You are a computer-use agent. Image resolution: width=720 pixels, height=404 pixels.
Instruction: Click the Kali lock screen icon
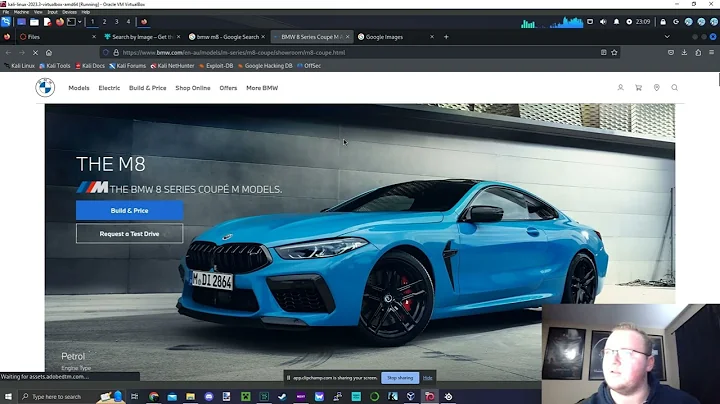(x=663, y=22)
